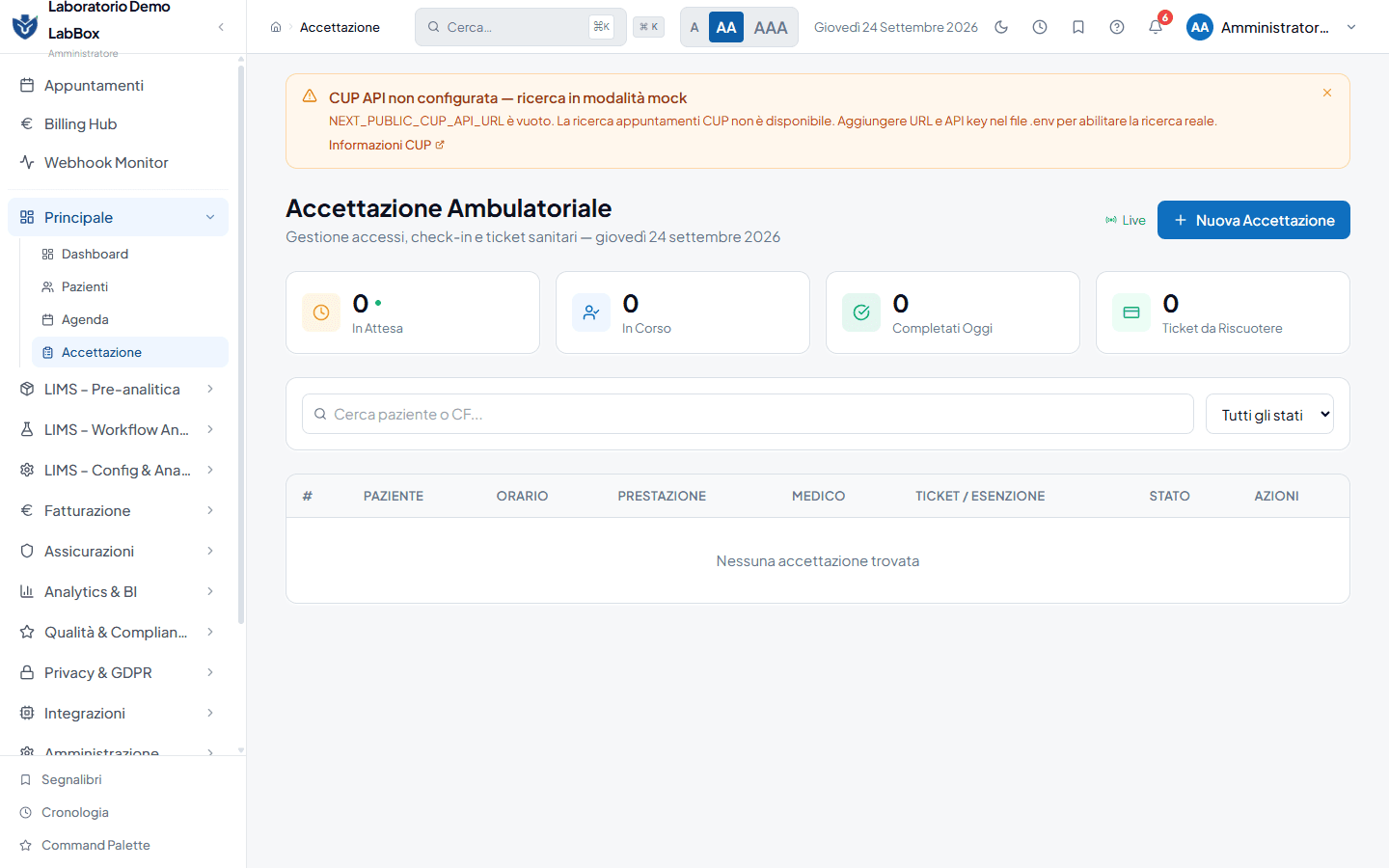Click the sidebar vertical scrollbar
1389x868 pixels.
(x=241, y=342)
